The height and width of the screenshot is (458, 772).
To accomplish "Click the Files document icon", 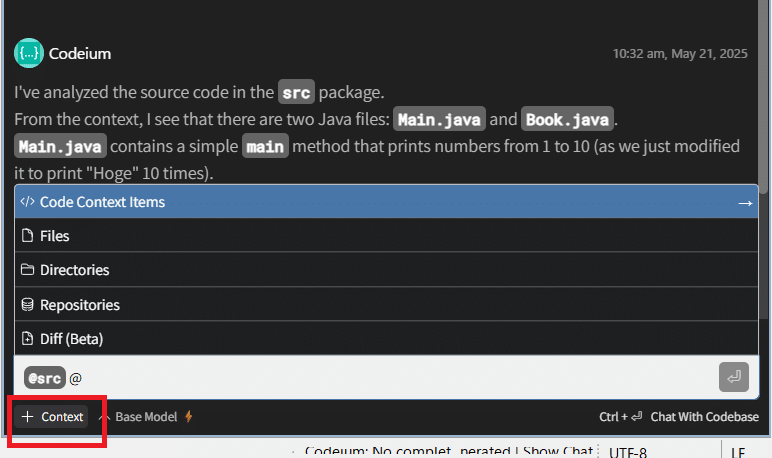I will (28, 235).
